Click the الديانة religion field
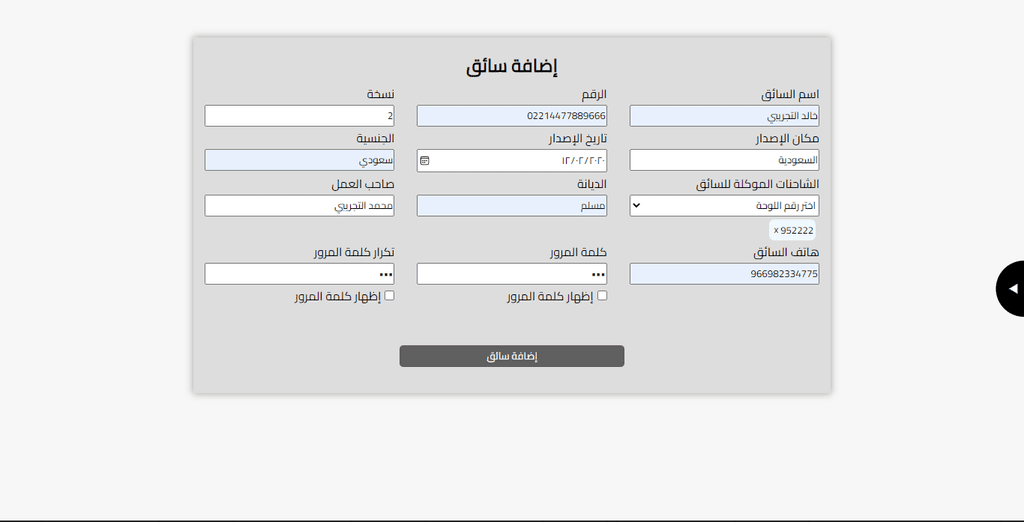Screen dimensions: 1024x522 [x=512, y=206]
